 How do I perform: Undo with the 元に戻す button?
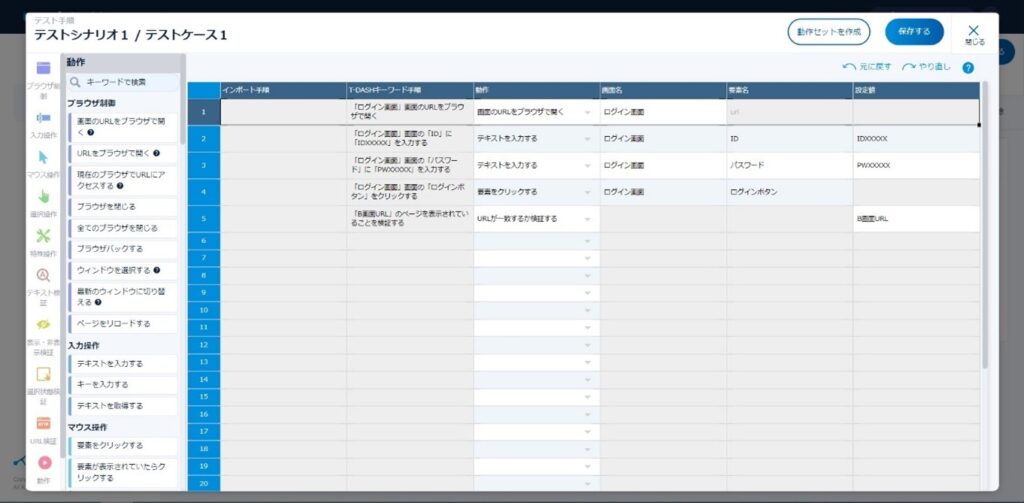point(866,67)
